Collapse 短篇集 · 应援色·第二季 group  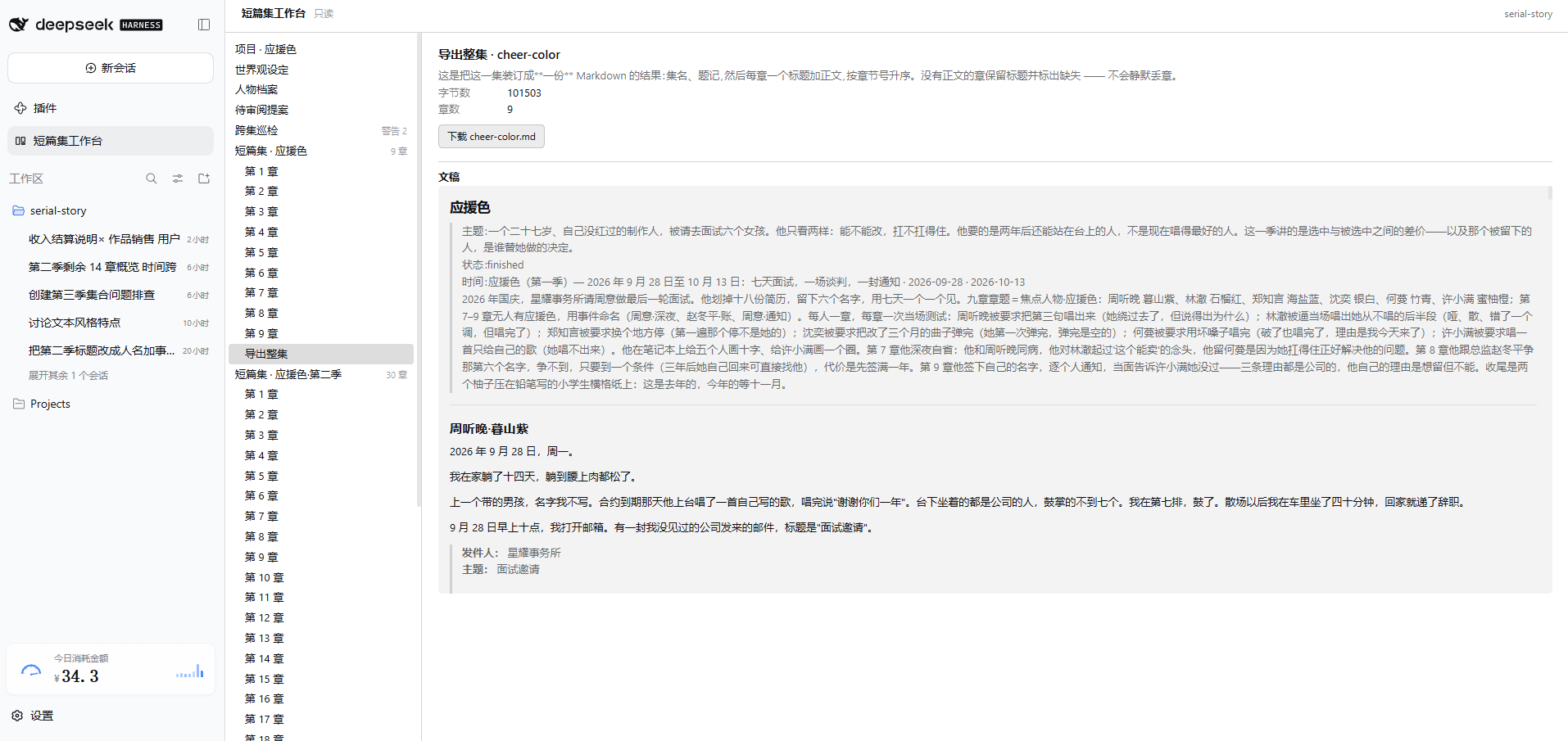coord(321,374)
